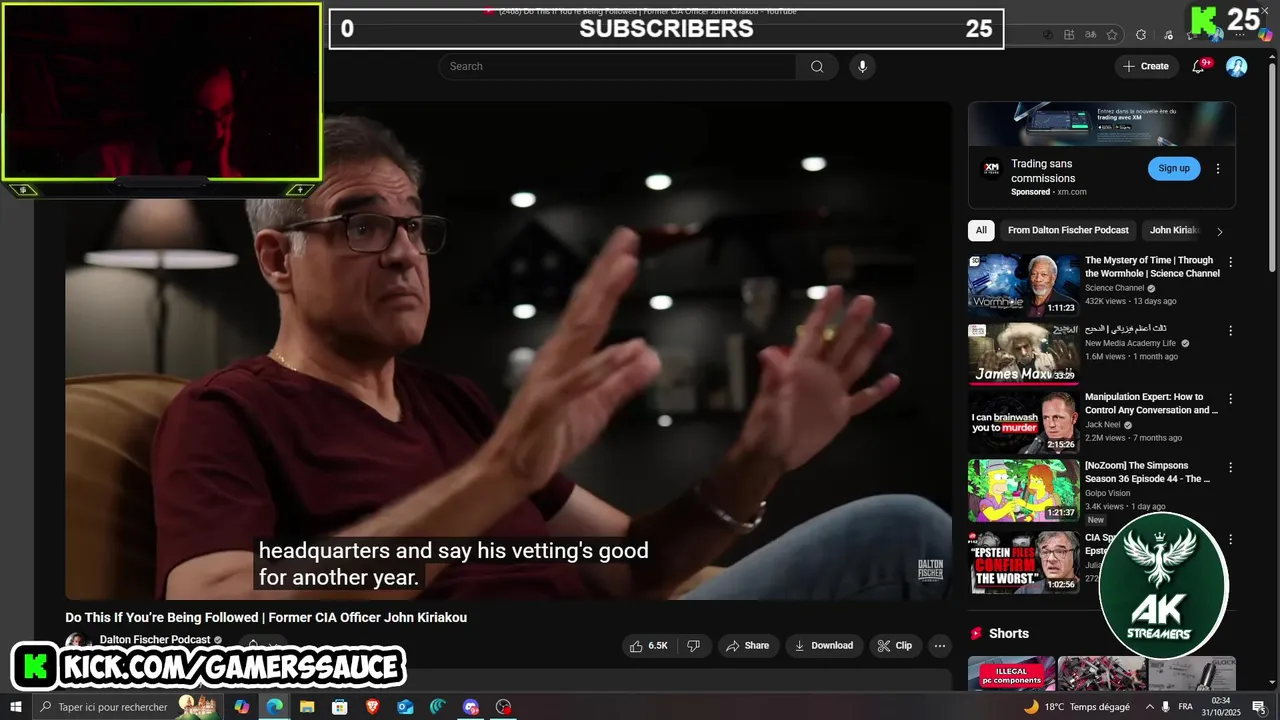The width and height of the screenshot is (1280, 720).
Task: Open Windows notification center
Action: pos(1258,707)
